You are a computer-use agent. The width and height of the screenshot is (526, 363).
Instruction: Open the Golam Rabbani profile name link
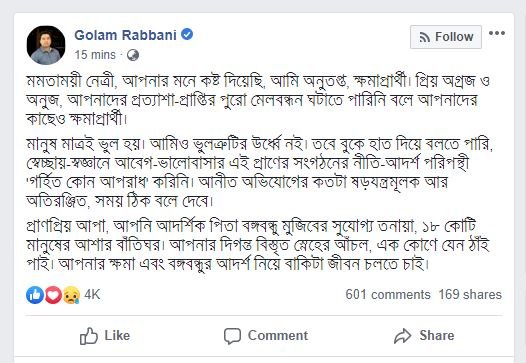tap(125, 35)
